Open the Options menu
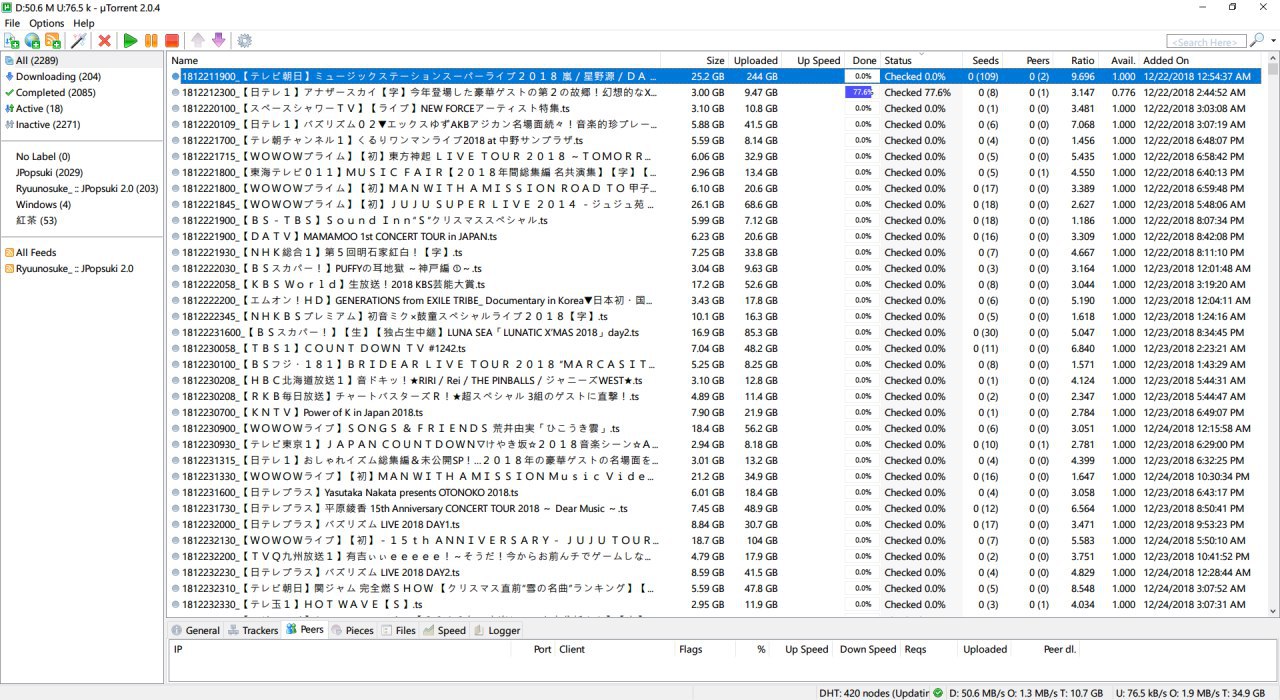This screenshot has width=1280, height=700. [x=46, y=23]
